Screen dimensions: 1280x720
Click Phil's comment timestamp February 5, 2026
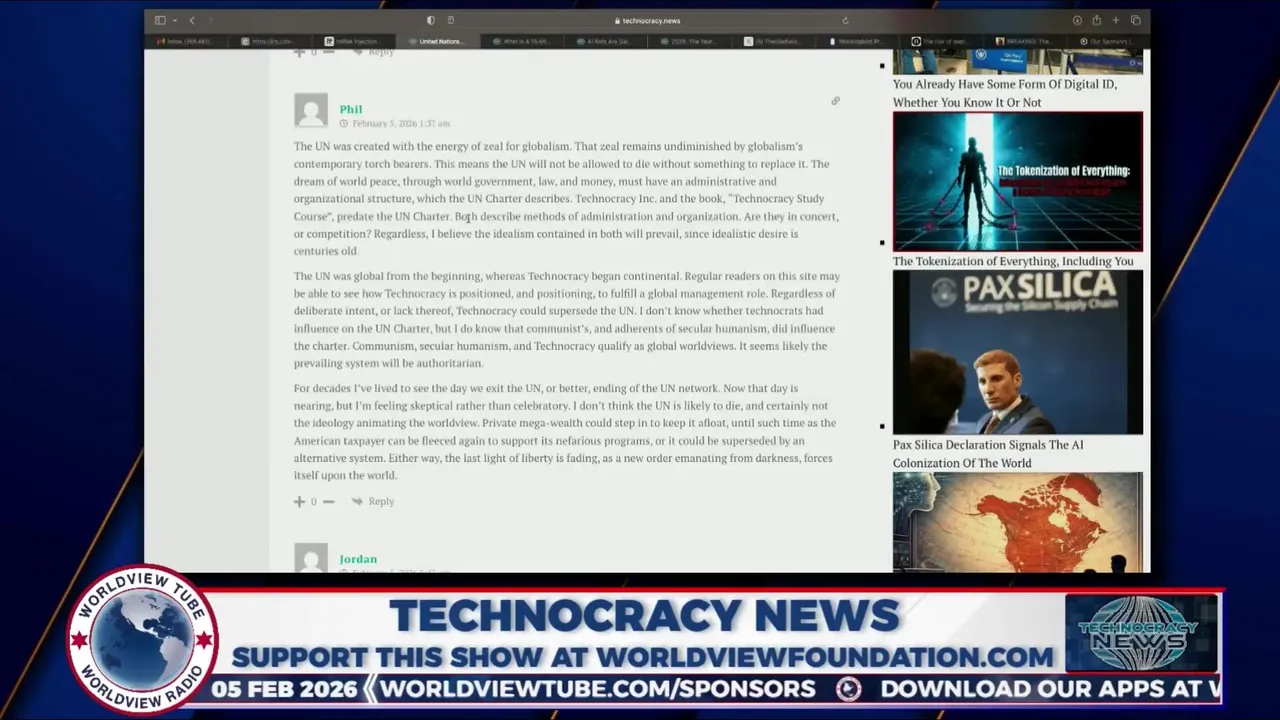point(400,123)
